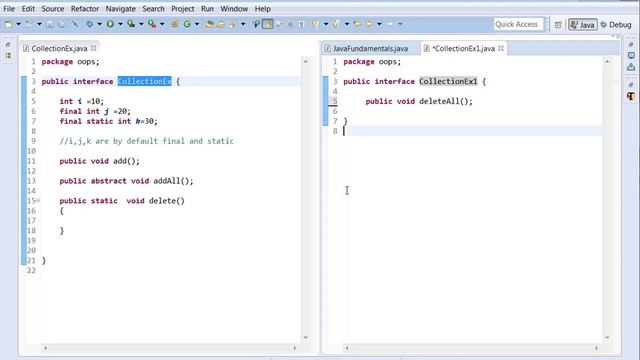Screen dimensions: 640x360
Task: Open the Package Explorer icon in left sidebar
Action: pos(8,56)
